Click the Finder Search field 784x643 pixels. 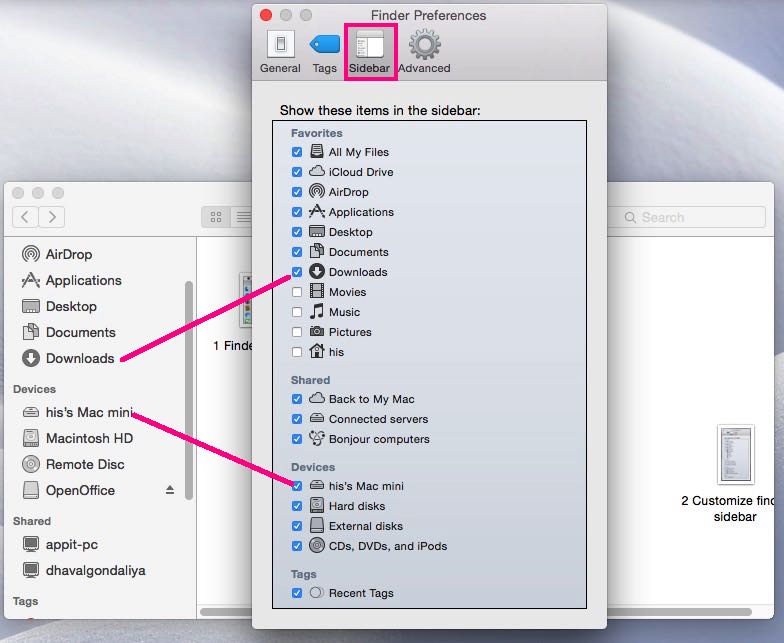click(x=690, y=217)
